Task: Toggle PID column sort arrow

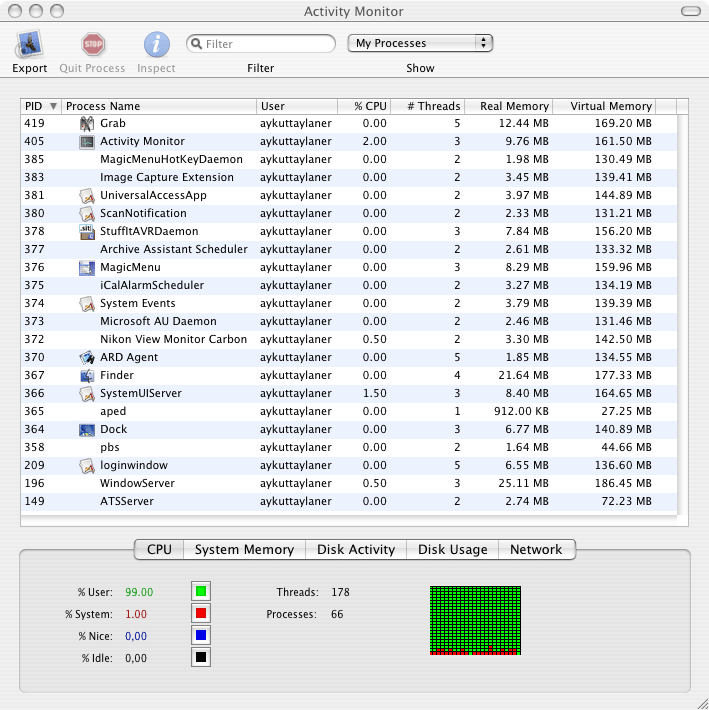Action: click(53, 106)
